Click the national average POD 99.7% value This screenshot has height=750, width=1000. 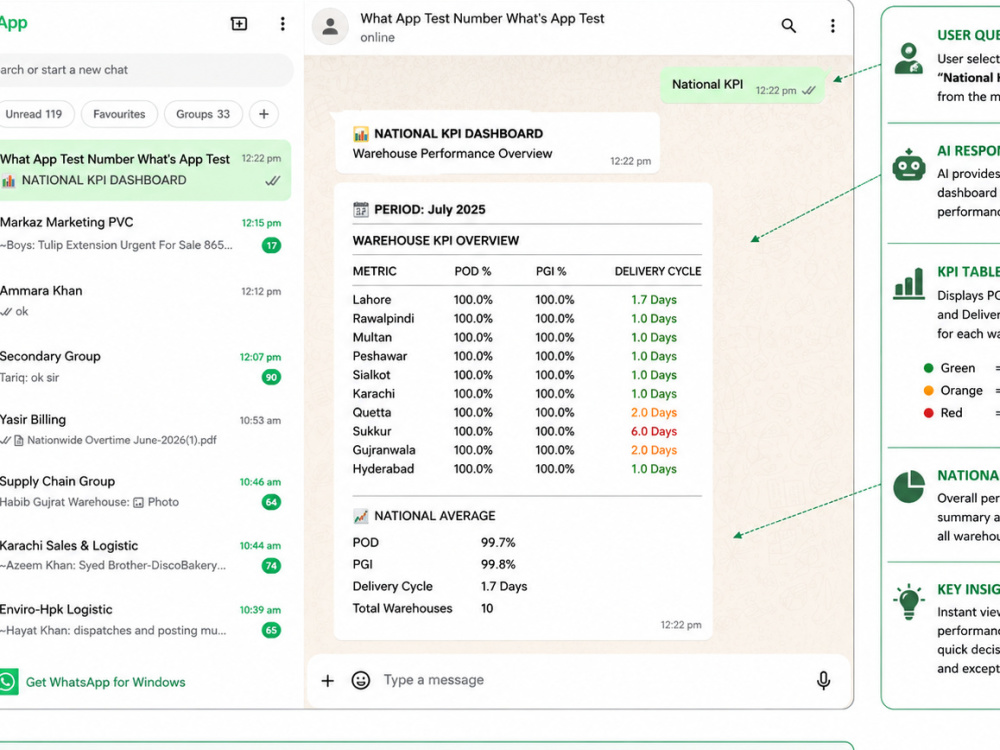(x=498, y=543)
